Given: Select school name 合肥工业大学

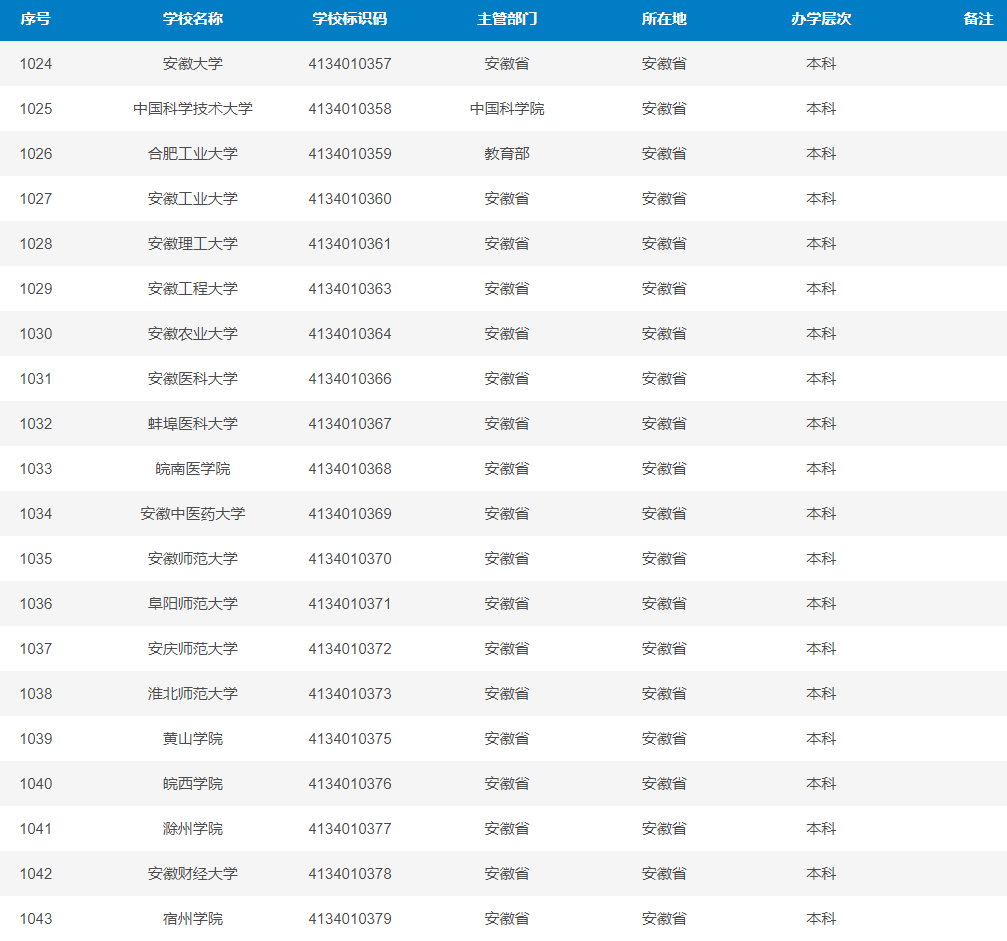Looking at the screenshot, I should coord(193,154).
